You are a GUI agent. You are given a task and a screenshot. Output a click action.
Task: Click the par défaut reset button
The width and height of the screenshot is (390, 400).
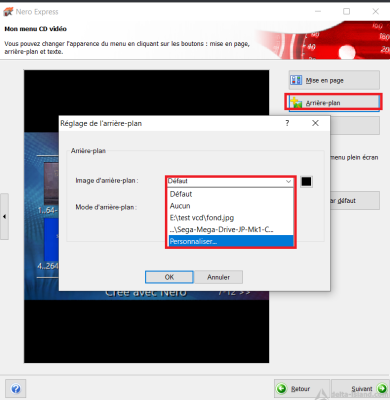[x=355, y=200]
